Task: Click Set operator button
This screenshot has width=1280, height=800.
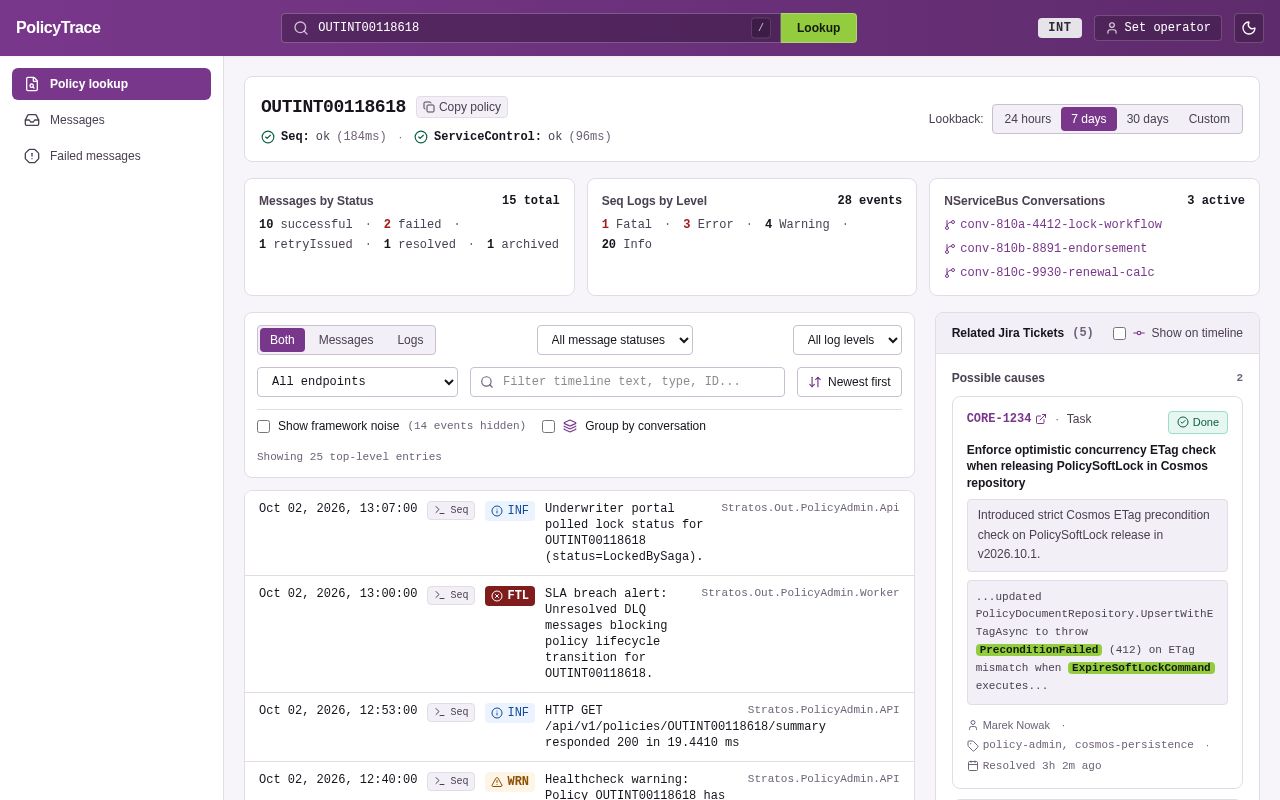Action: (x=1158, y=28)
